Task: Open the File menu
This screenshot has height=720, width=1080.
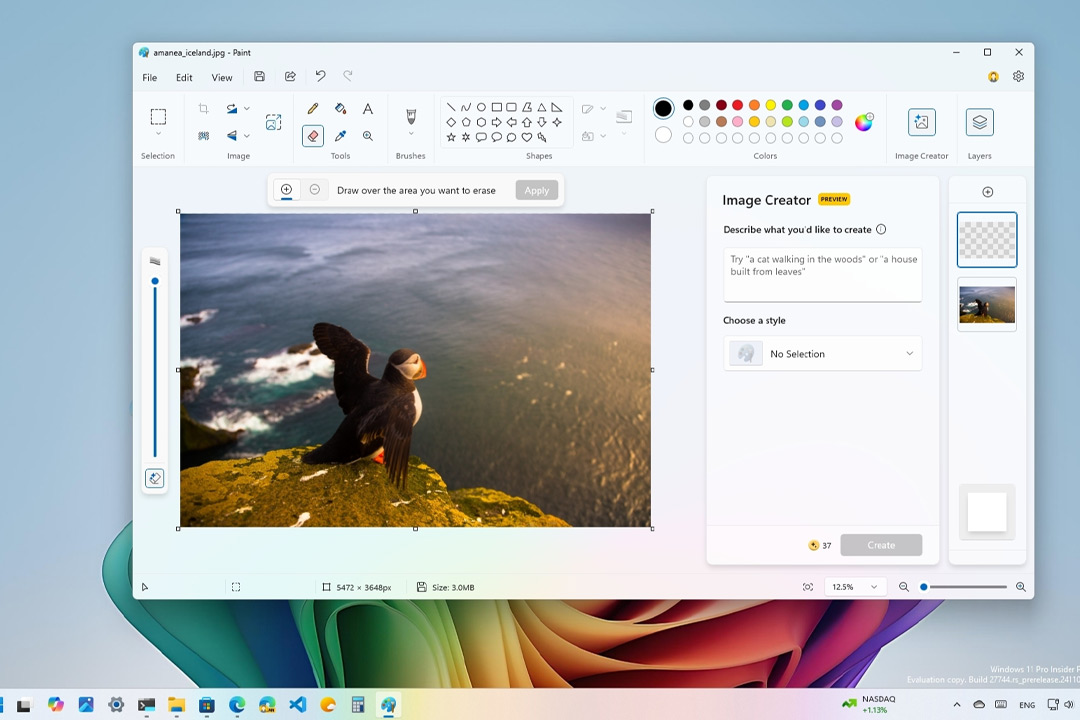Action: [x=149, y=78]
